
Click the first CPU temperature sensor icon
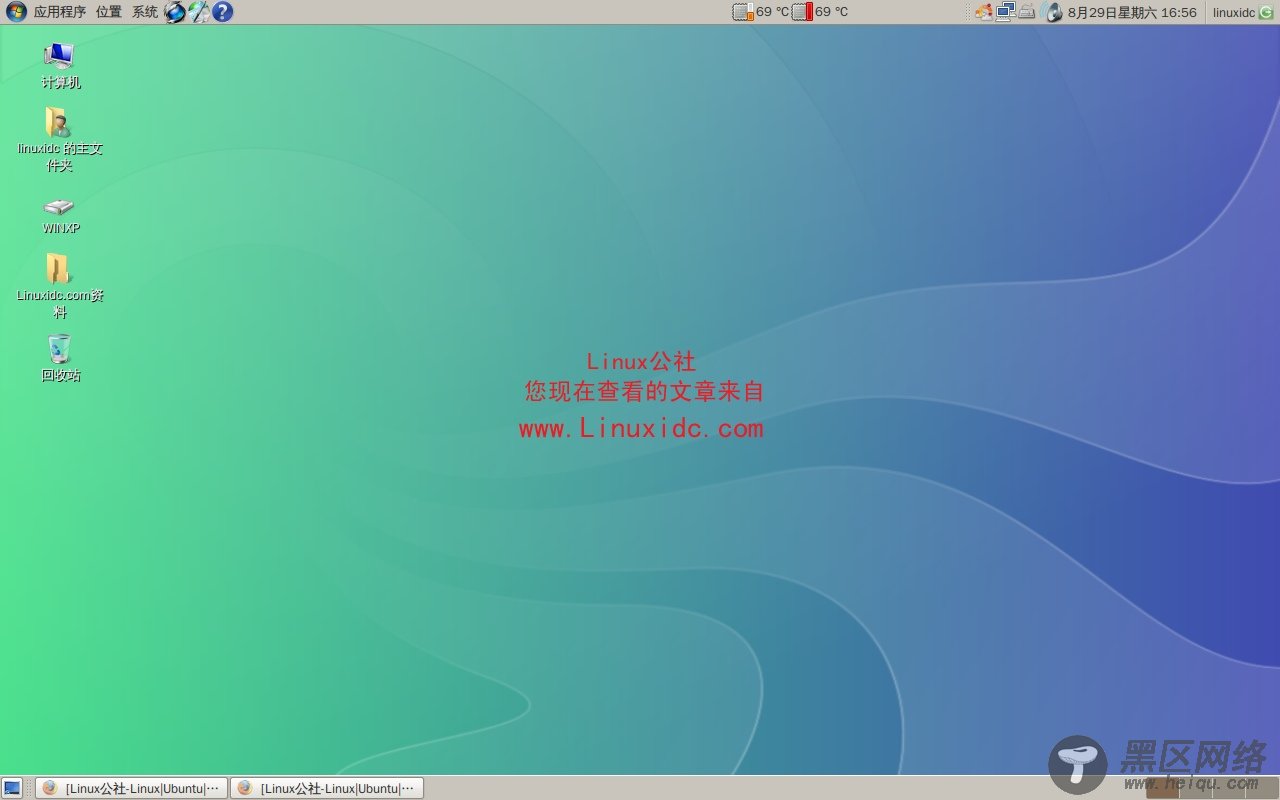742,12
